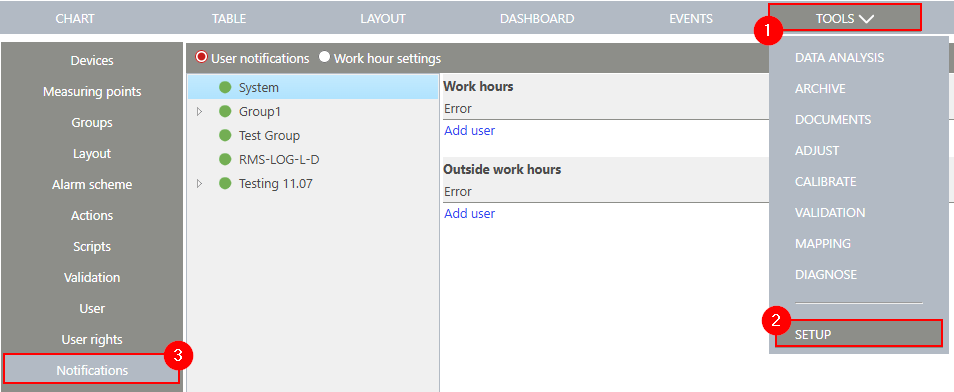This screenshot has width=954, height=392.
Task: Click the green status dot beside Test Group
Action: pos(225,136)
